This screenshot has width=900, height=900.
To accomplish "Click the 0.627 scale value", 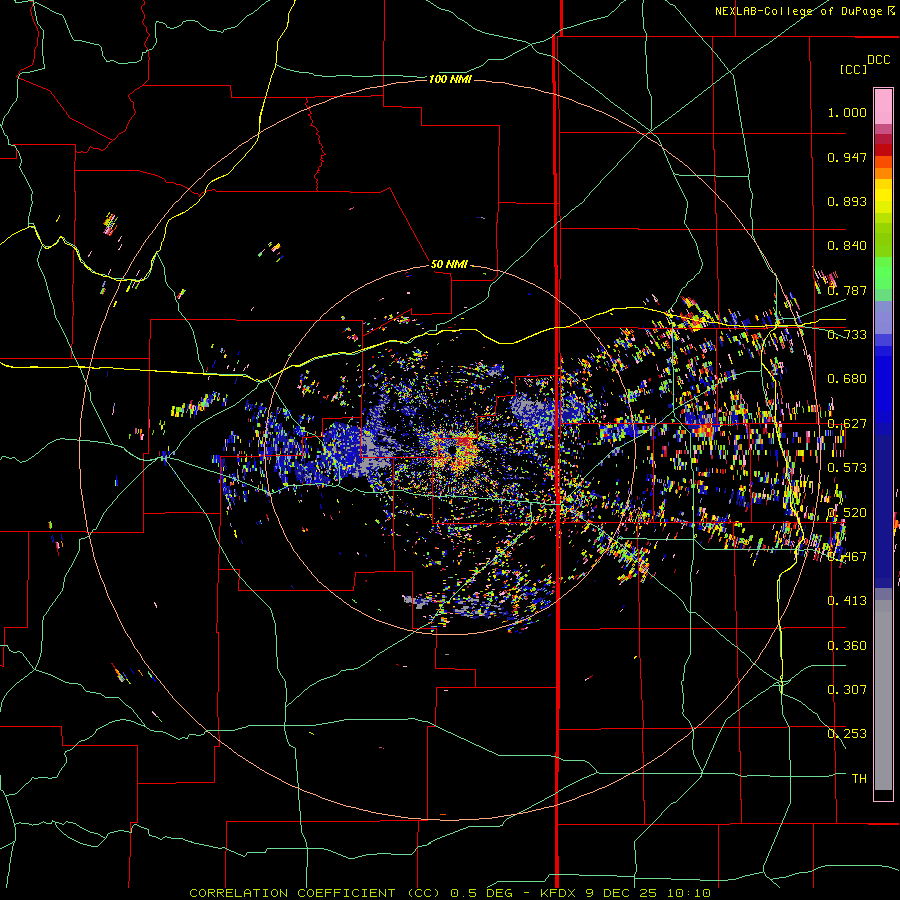I will 847,424.
